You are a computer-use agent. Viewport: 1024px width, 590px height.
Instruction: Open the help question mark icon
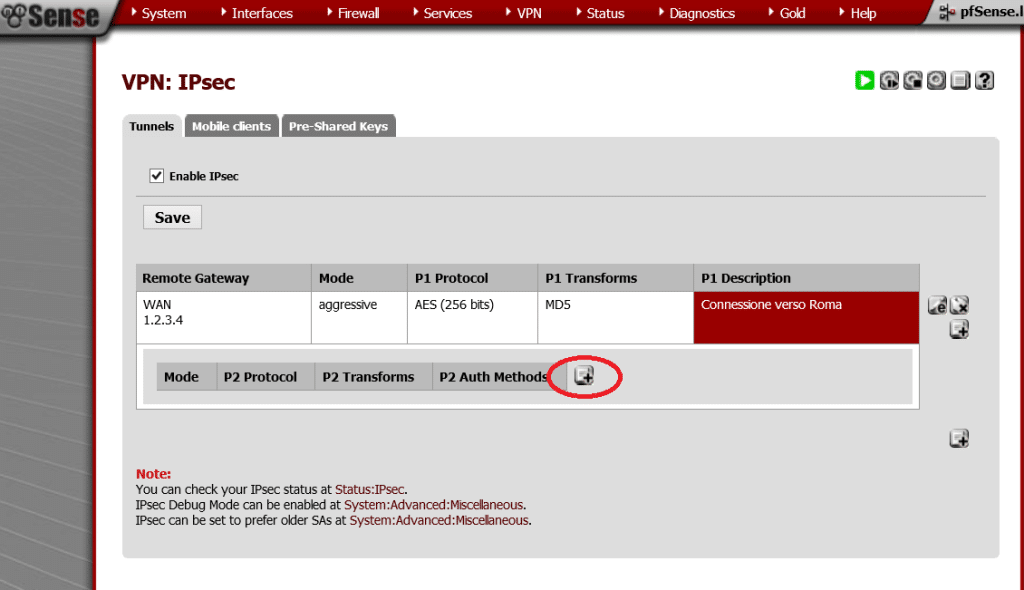point(984,81)
